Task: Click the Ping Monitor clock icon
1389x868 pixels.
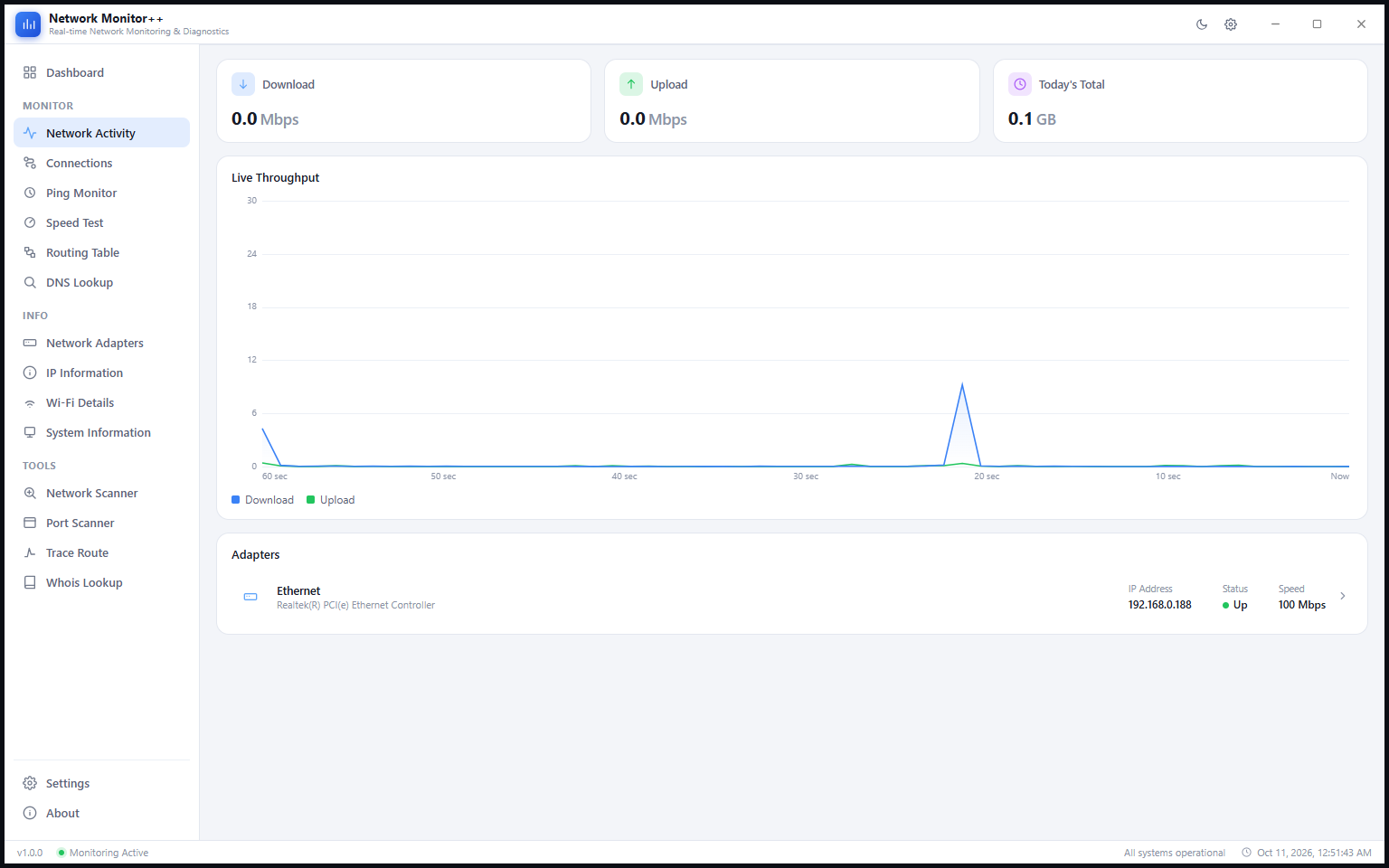Action: [30, 193]
